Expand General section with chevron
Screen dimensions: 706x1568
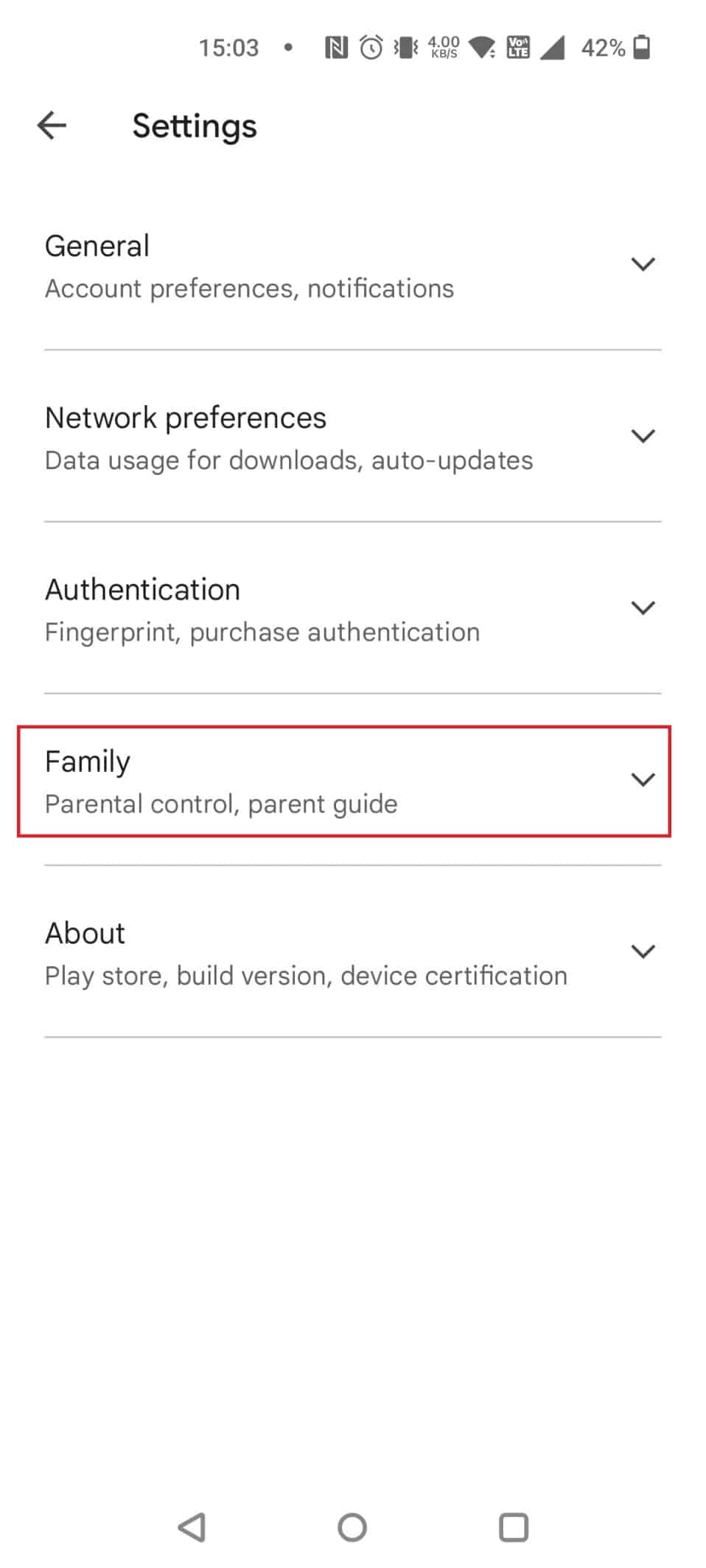[x=643, y=264]
